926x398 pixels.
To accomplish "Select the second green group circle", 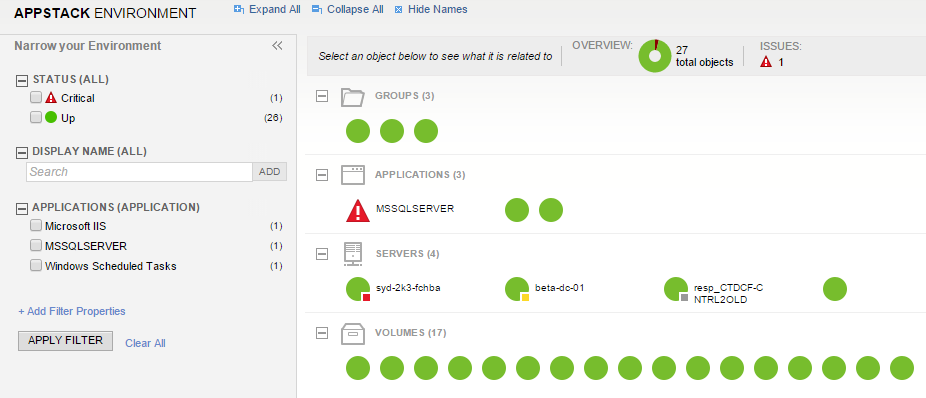I will tap(392, 131).
